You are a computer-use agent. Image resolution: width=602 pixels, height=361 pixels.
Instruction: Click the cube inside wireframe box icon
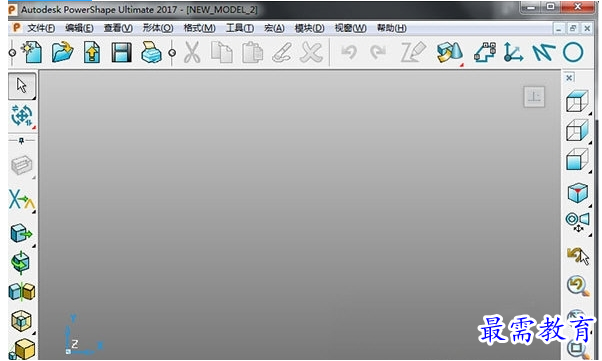[22, 321]
